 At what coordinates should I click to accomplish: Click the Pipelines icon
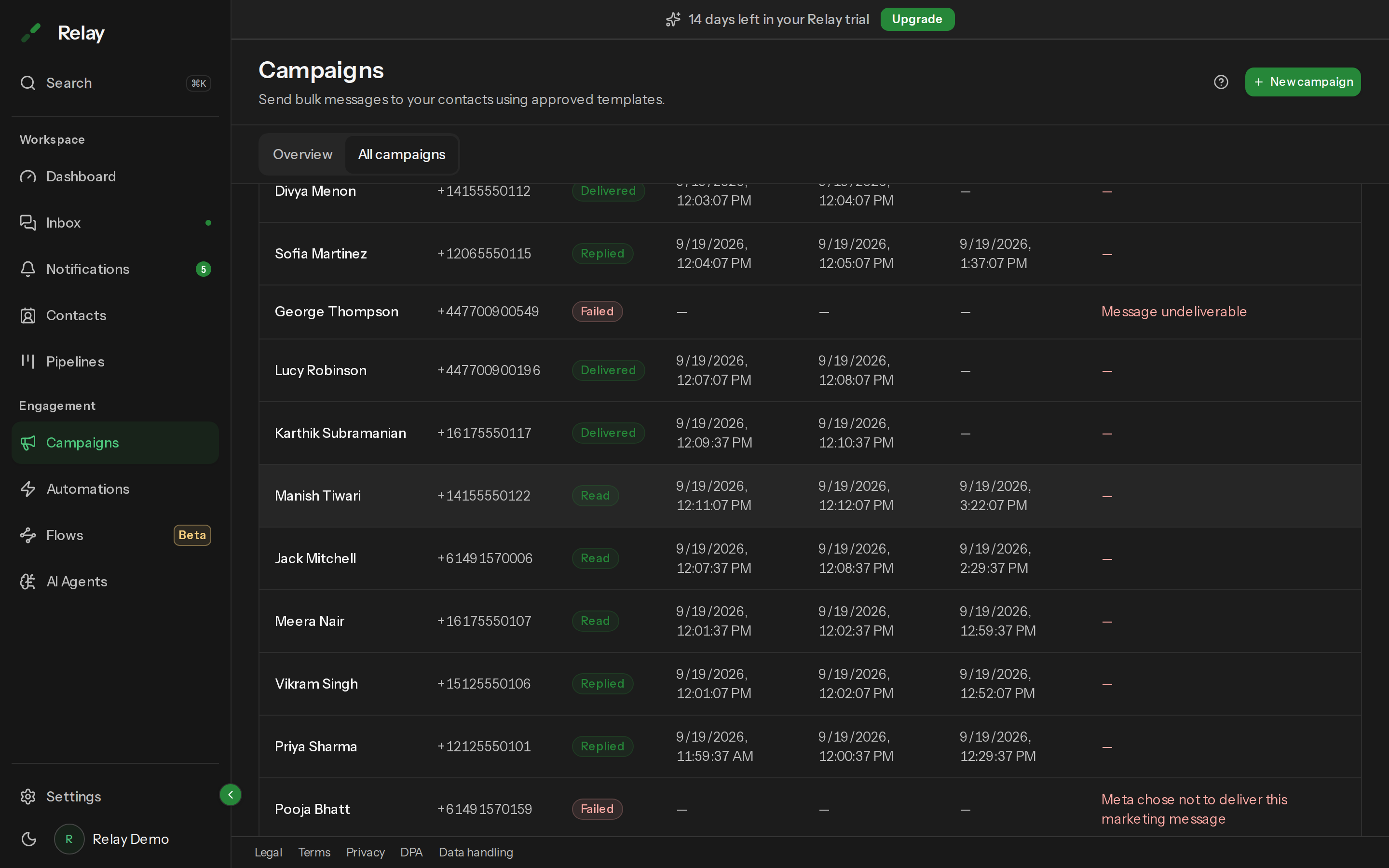[27, 361]
